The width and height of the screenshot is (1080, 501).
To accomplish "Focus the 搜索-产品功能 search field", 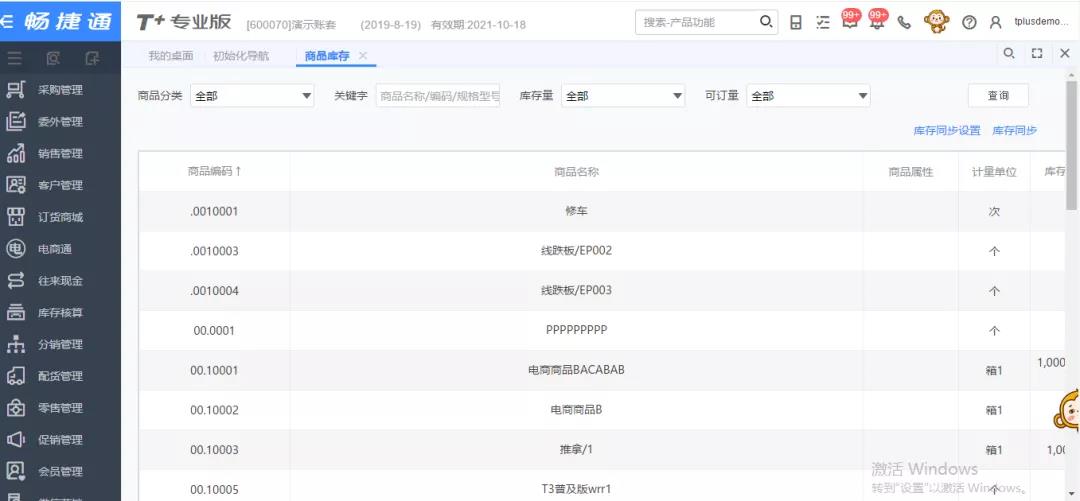I will [x=697, y=22].
